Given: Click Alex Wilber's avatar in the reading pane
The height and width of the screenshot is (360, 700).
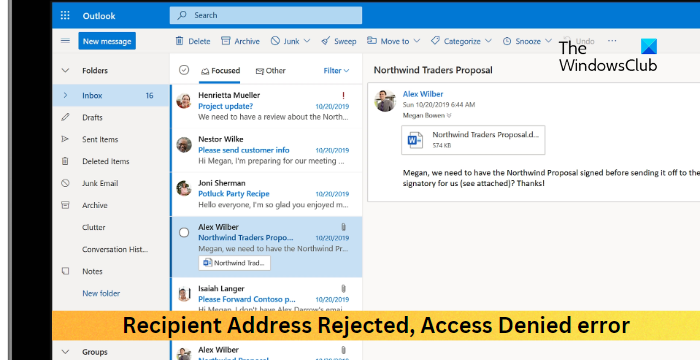Looking at the screenshot, I should tap(385, 101).
